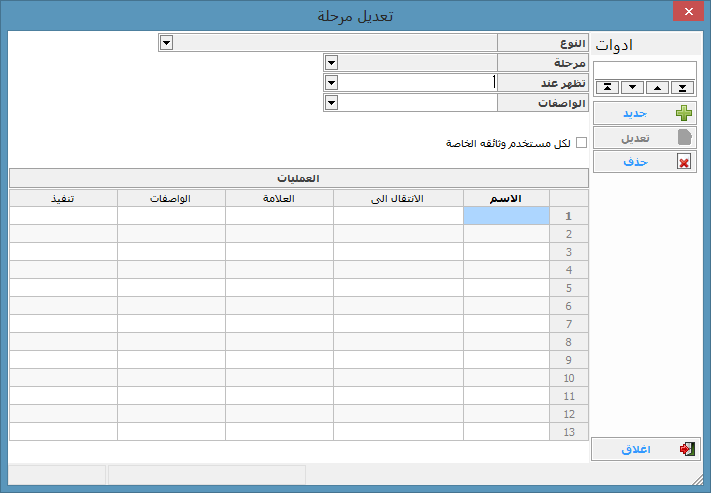The height and width of the screenshot is (493, 711).
Task: Click the تنفيذ cell in row 3
Action: click(x=63, y=252)
